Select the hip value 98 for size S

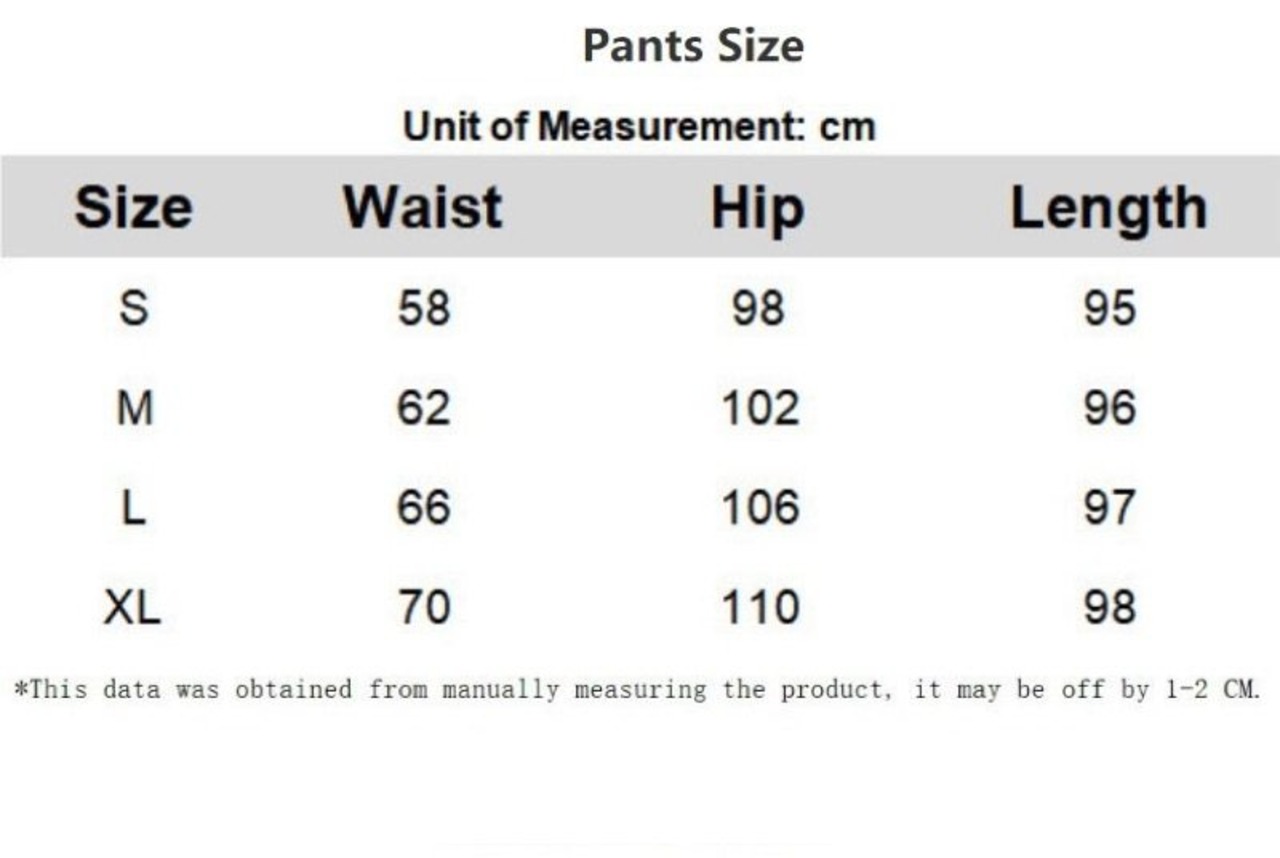click(x=758, y=308)
